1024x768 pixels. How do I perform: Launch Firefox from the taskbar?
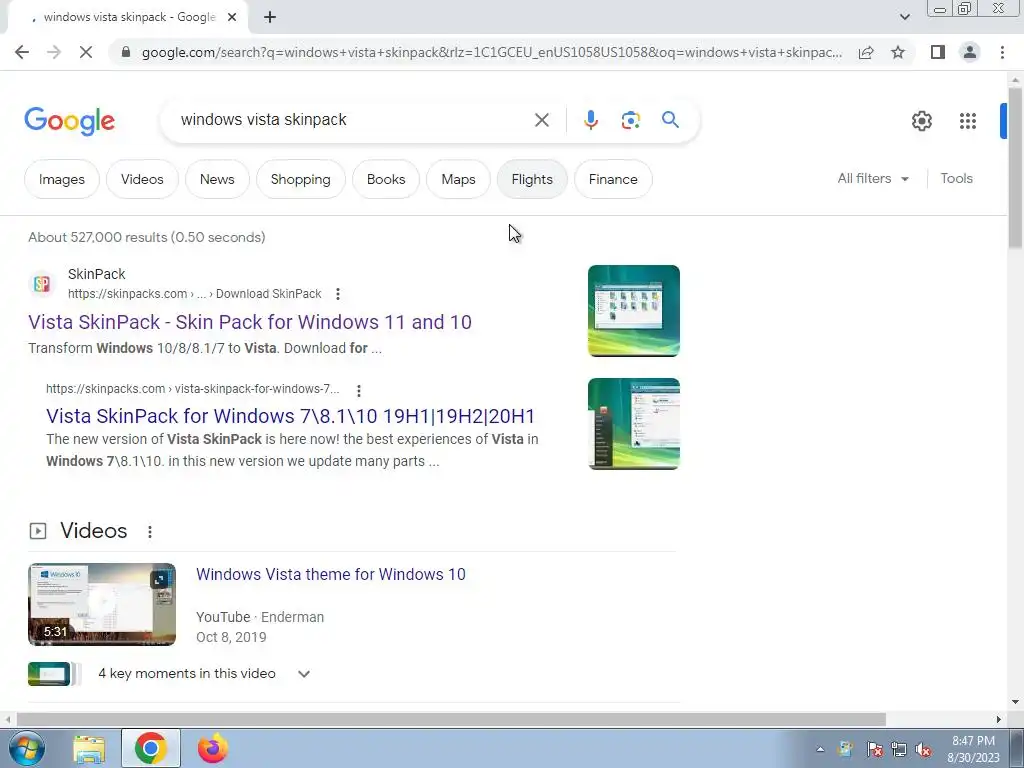click(x=212, y=748)
